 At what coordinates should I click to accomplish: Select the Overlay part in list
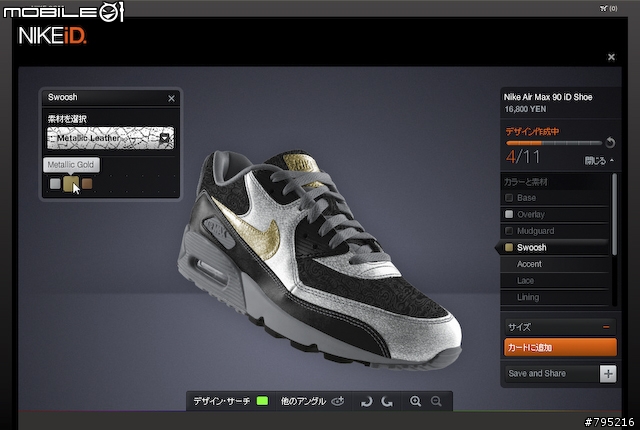click(x=555, y=214)
